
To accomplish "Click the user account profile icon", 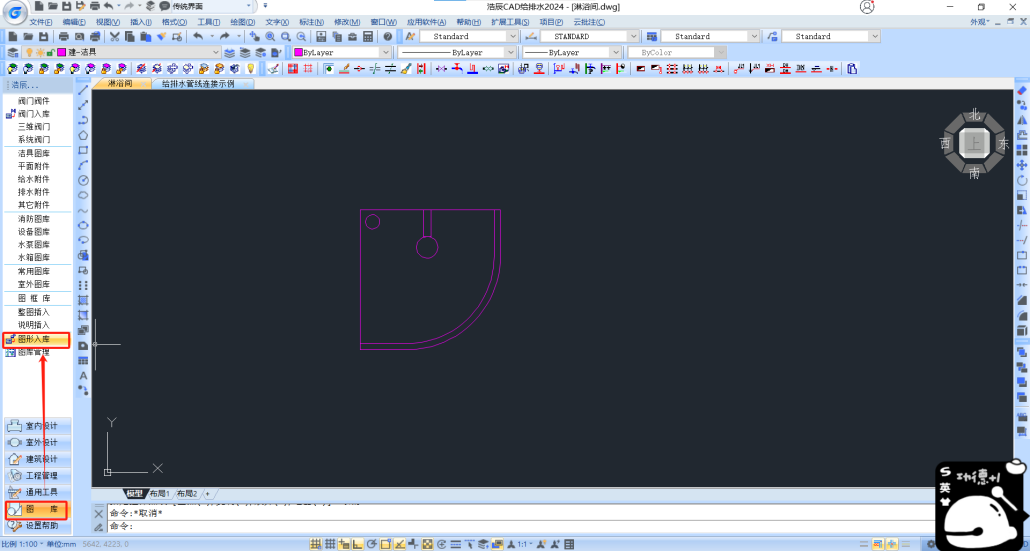I will (866, 7).
